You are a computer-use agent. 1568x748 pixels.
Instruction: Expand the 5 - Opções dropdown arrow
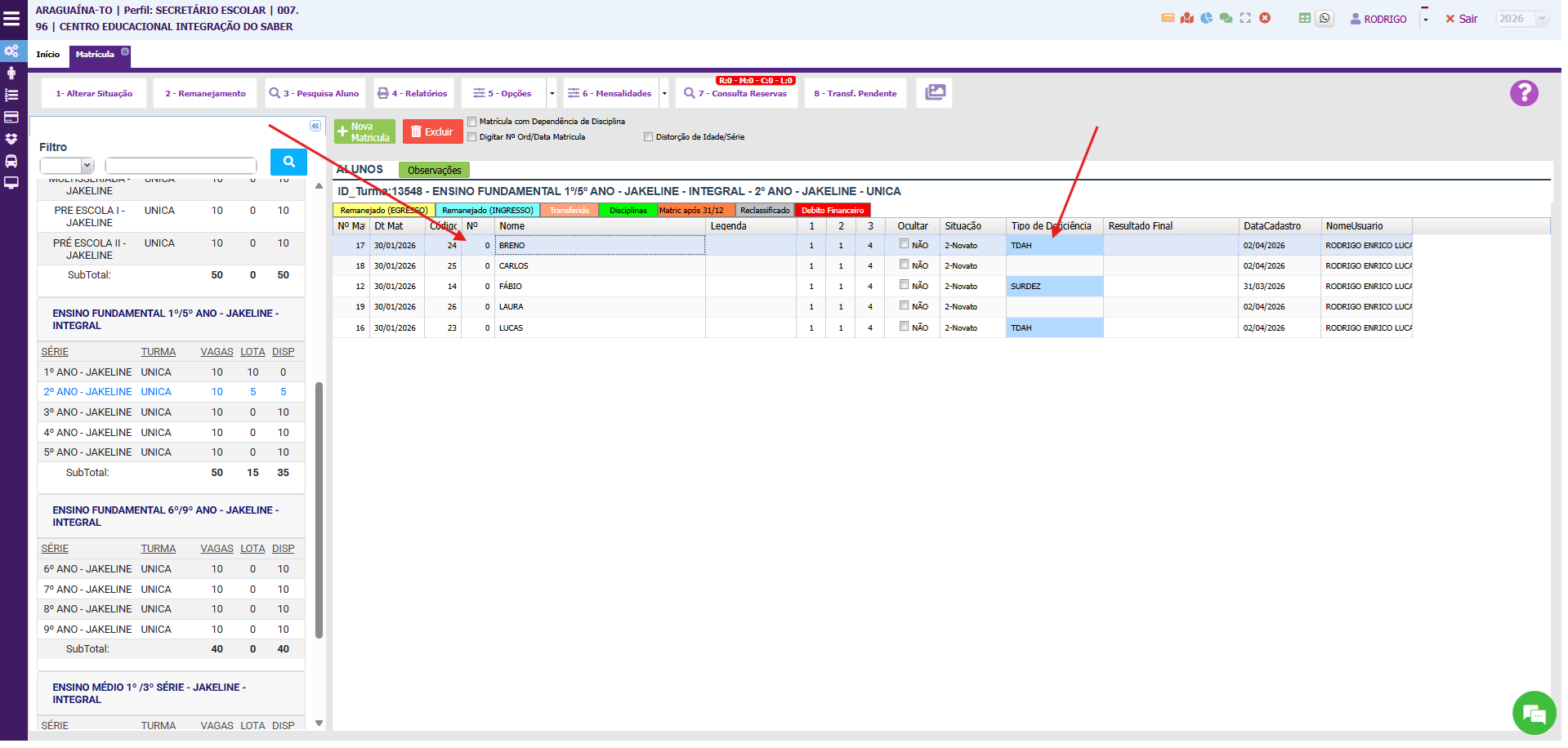(552, 94)
